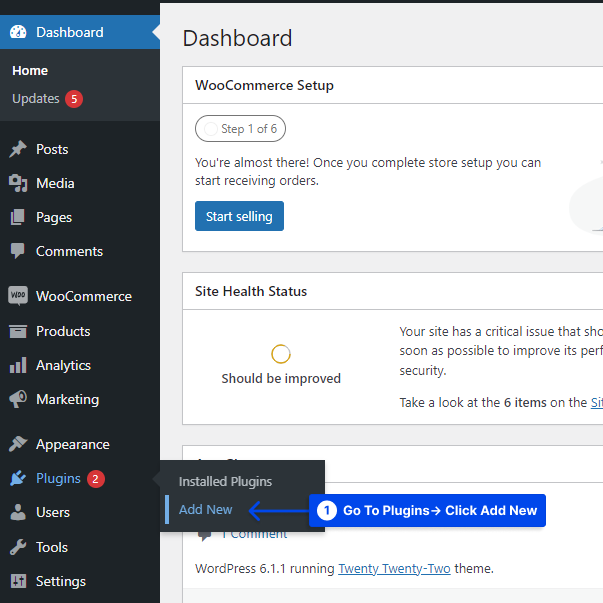This screenshot has height=603, width=603.
Task: Open the Tools menu label
Action: (x=52, y=547)
